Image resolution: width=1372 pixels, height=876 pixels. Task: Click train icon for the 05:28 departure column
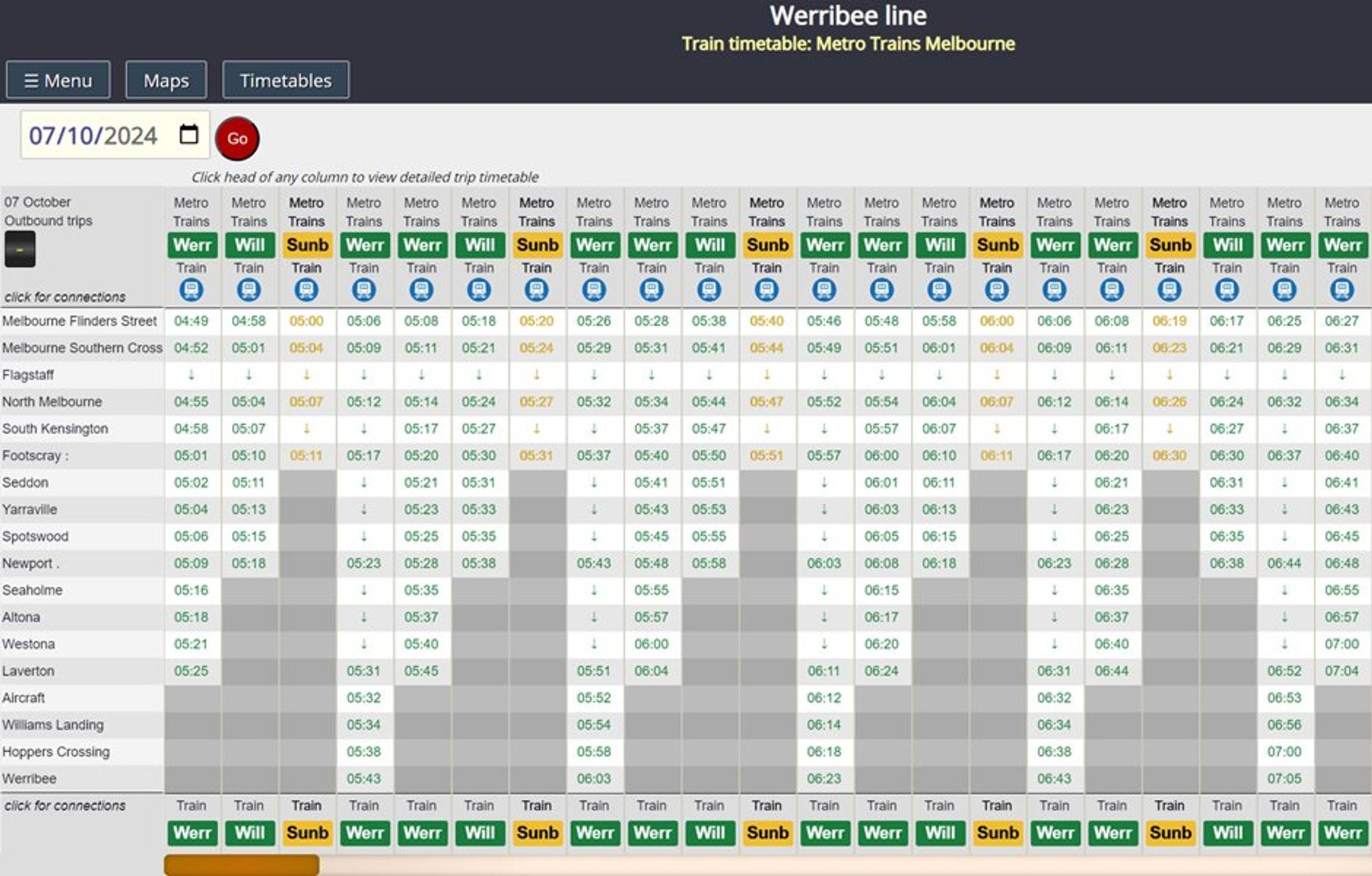coord(652,290)
